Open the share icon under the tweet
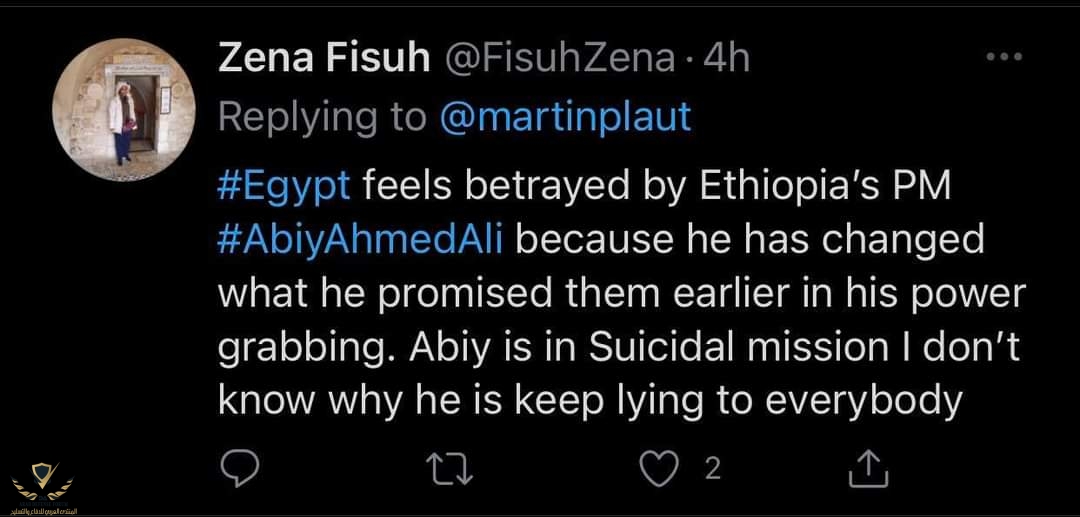 [867, 467]
